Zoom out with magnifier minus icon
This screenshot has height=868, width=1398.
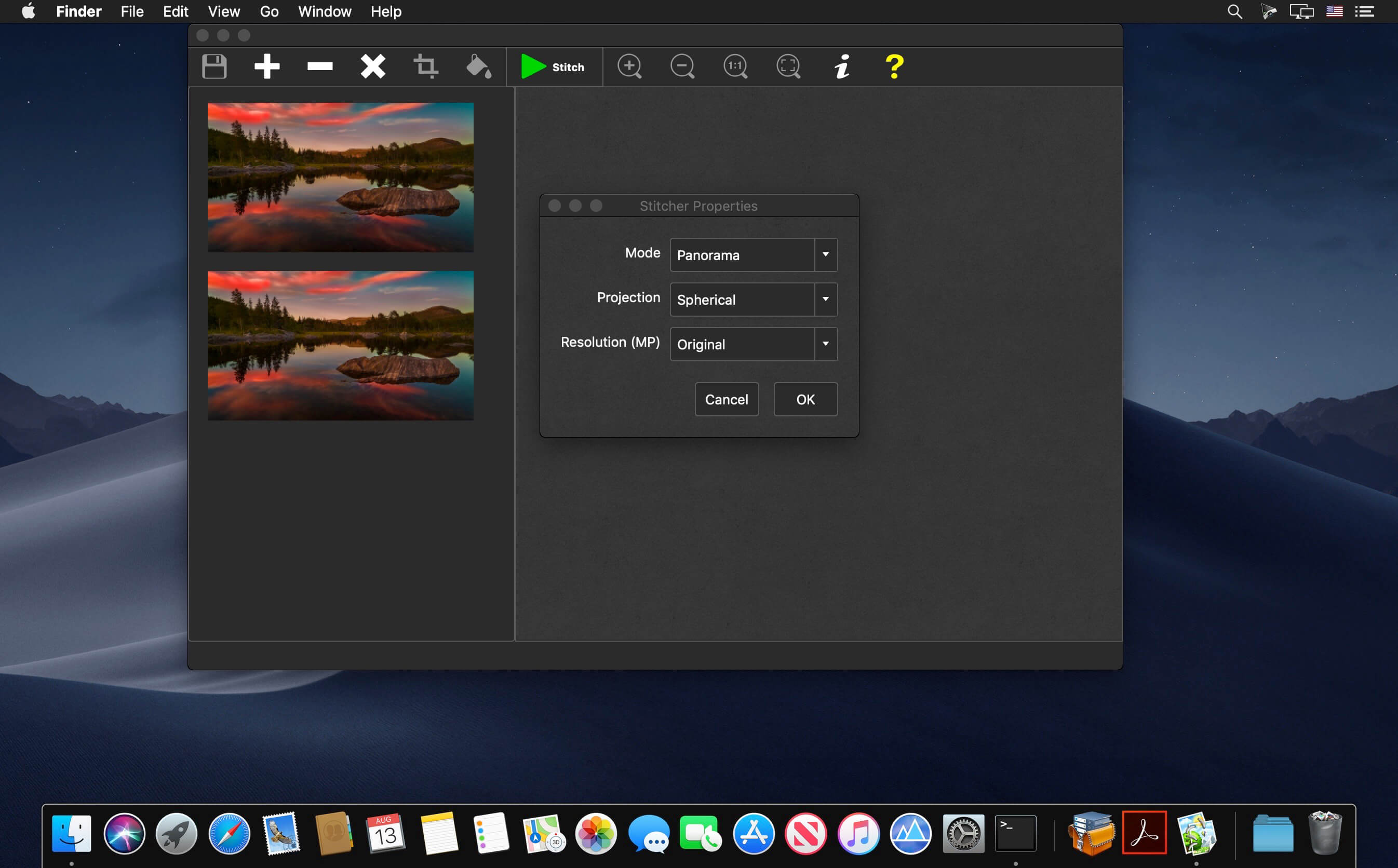[682, 66]
